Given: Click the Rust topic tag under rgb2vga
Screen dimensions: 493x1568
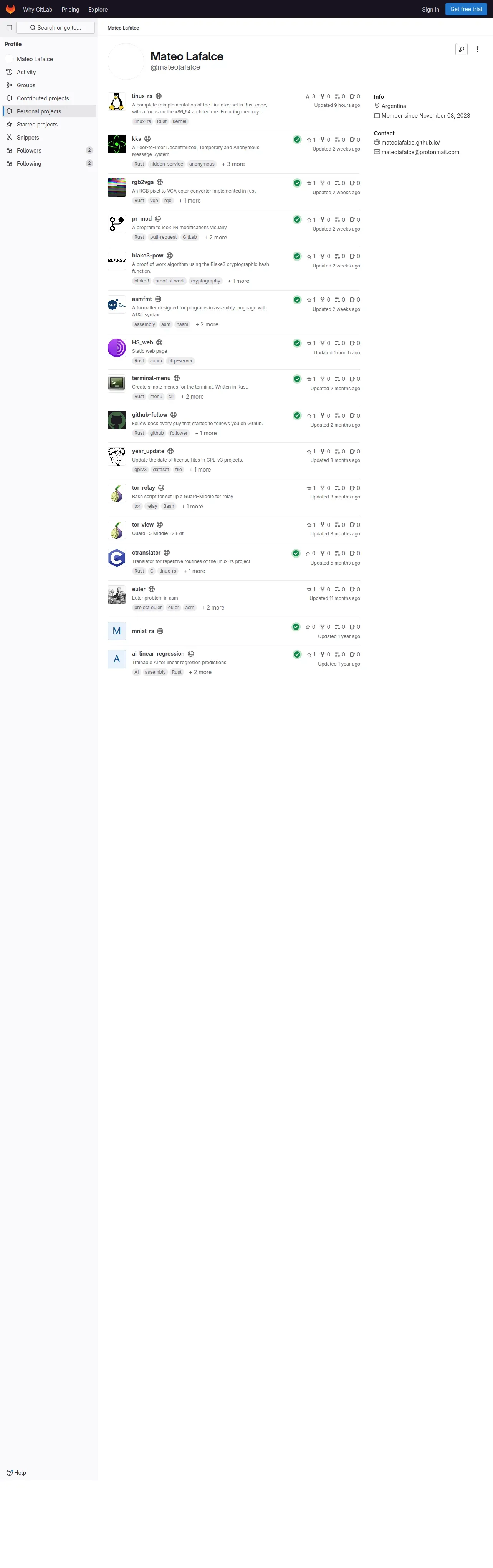Looking at the screenshot, I should [139, 200].
